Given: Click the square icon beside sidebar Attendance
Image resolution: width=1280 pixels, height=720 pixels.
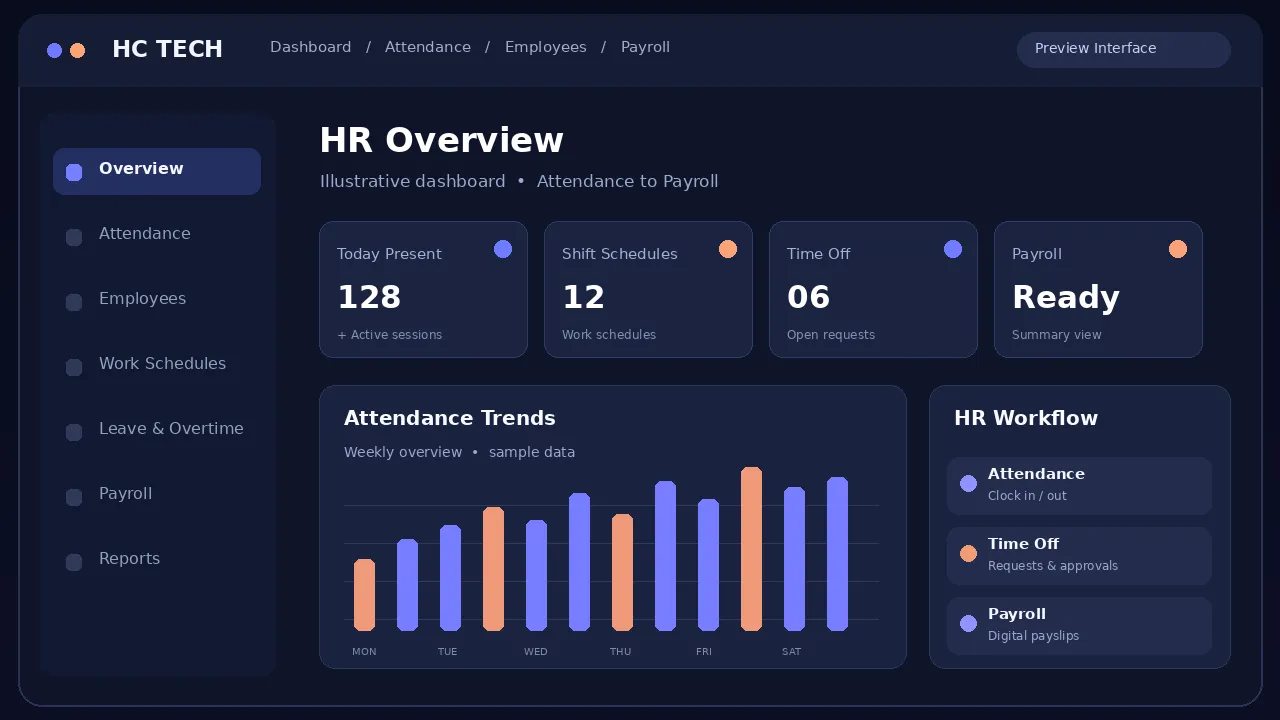Looking at the screenshot, I should click(74, 237).
